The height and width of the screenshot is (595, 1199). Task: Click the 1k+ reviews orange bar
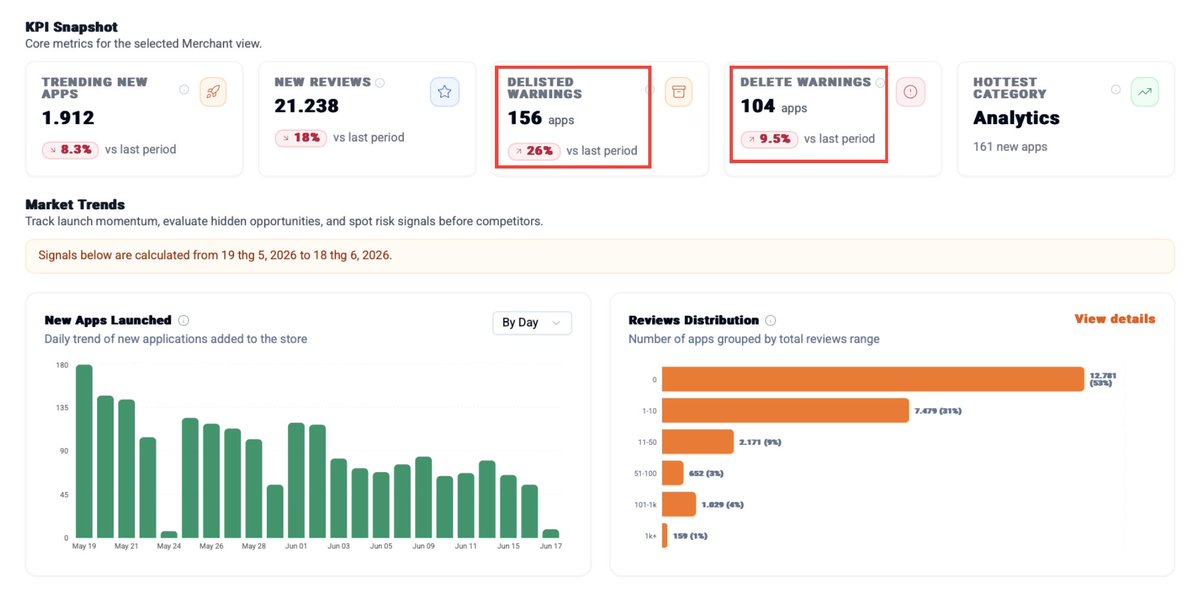tap(664, 535)
